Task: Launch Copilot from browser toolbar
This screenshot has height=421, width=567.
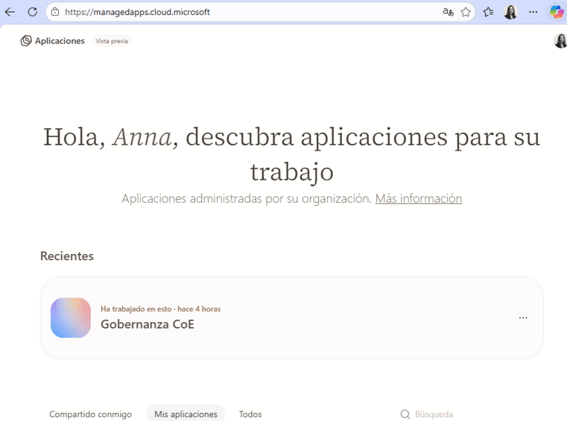Action: (557, 12)
